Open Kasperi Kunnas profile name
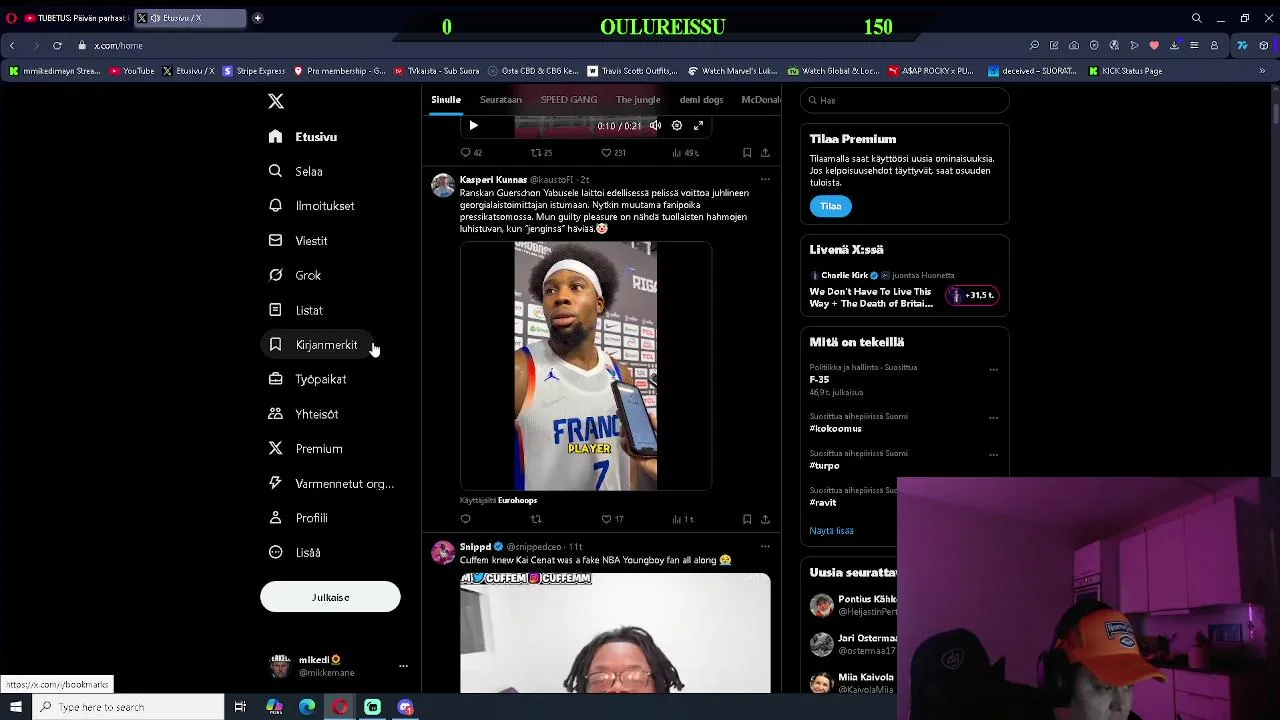The width and height of the screenshot is (1280, 720). point(493,180)
